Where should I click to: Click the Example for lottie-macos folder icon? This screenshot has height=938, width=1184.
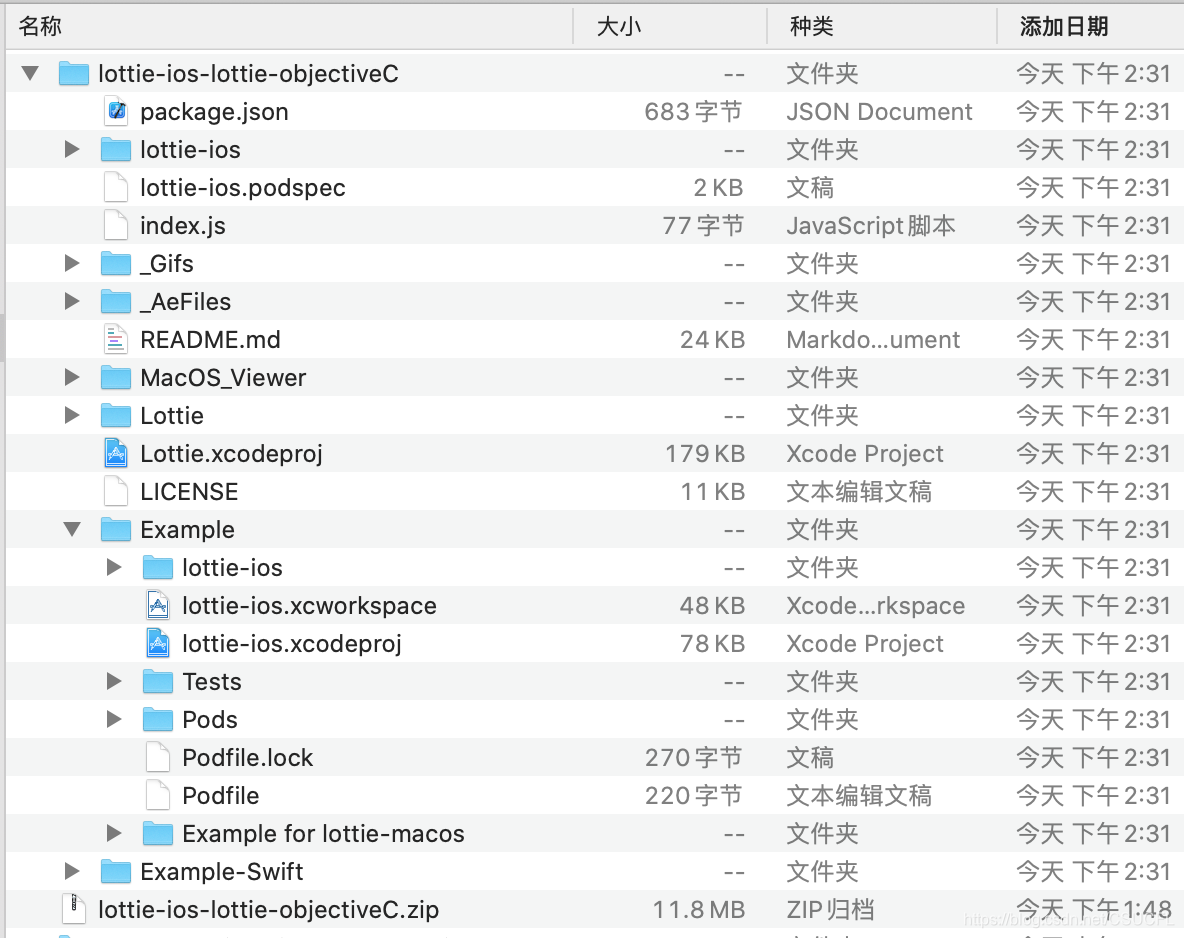[158, 833]
